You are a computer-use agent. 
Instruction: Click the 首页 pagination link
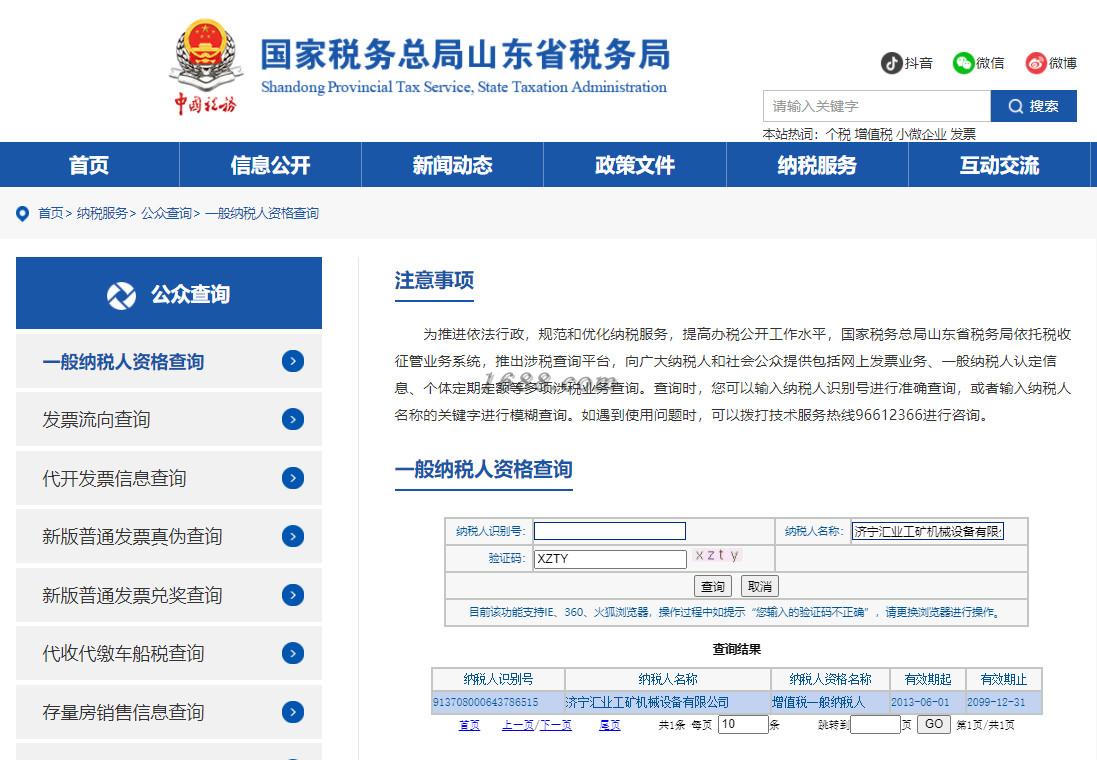point(469,725)
